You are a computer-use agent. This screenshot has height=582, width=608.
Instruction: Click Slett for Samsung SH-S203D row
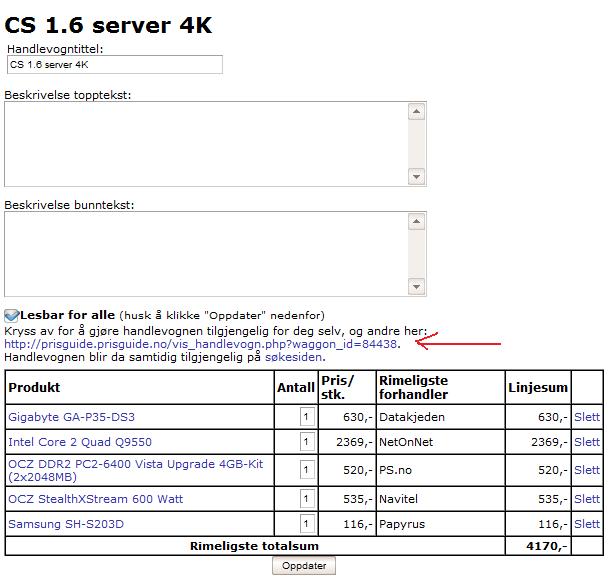coord(587,524)
